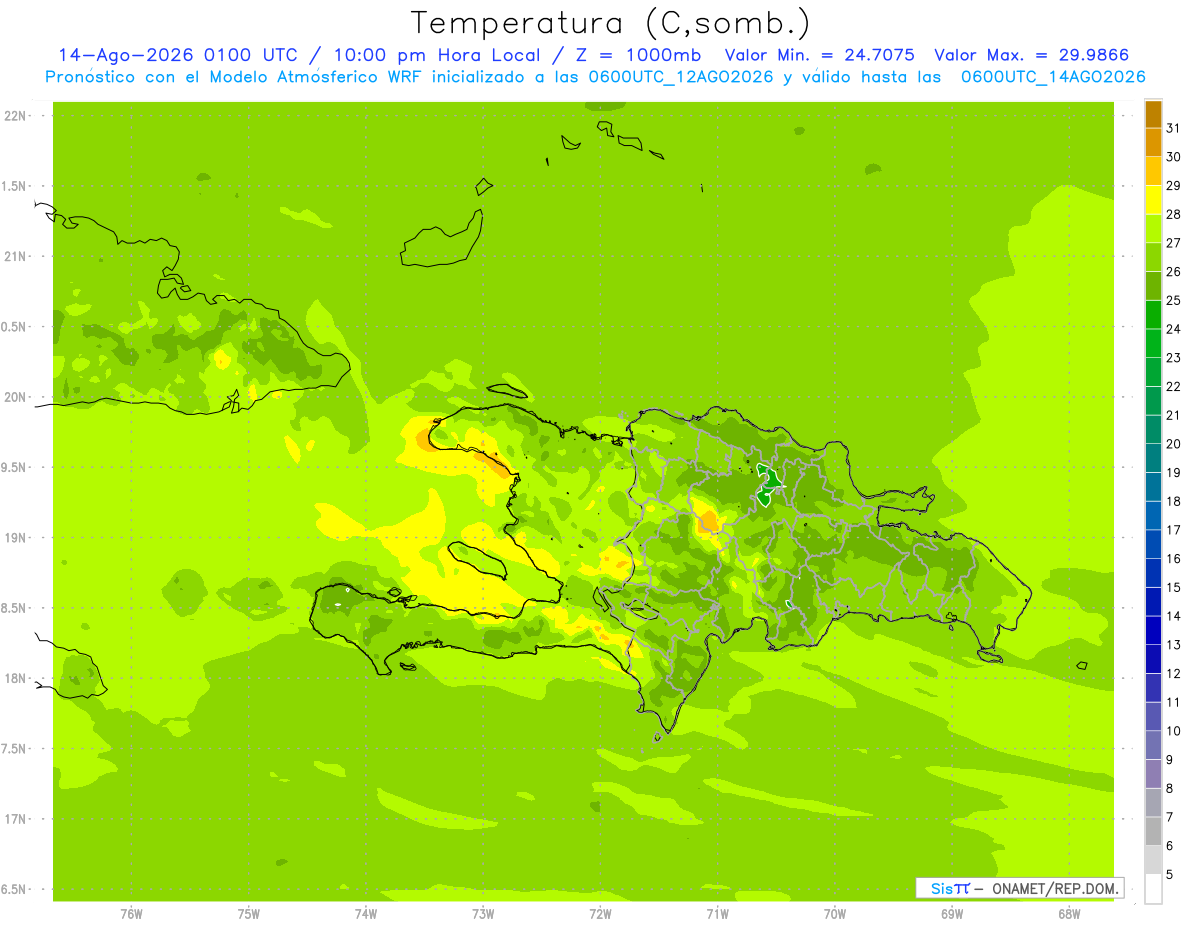
Task: Click the legend value "31"
Action: pos(1174,128)
